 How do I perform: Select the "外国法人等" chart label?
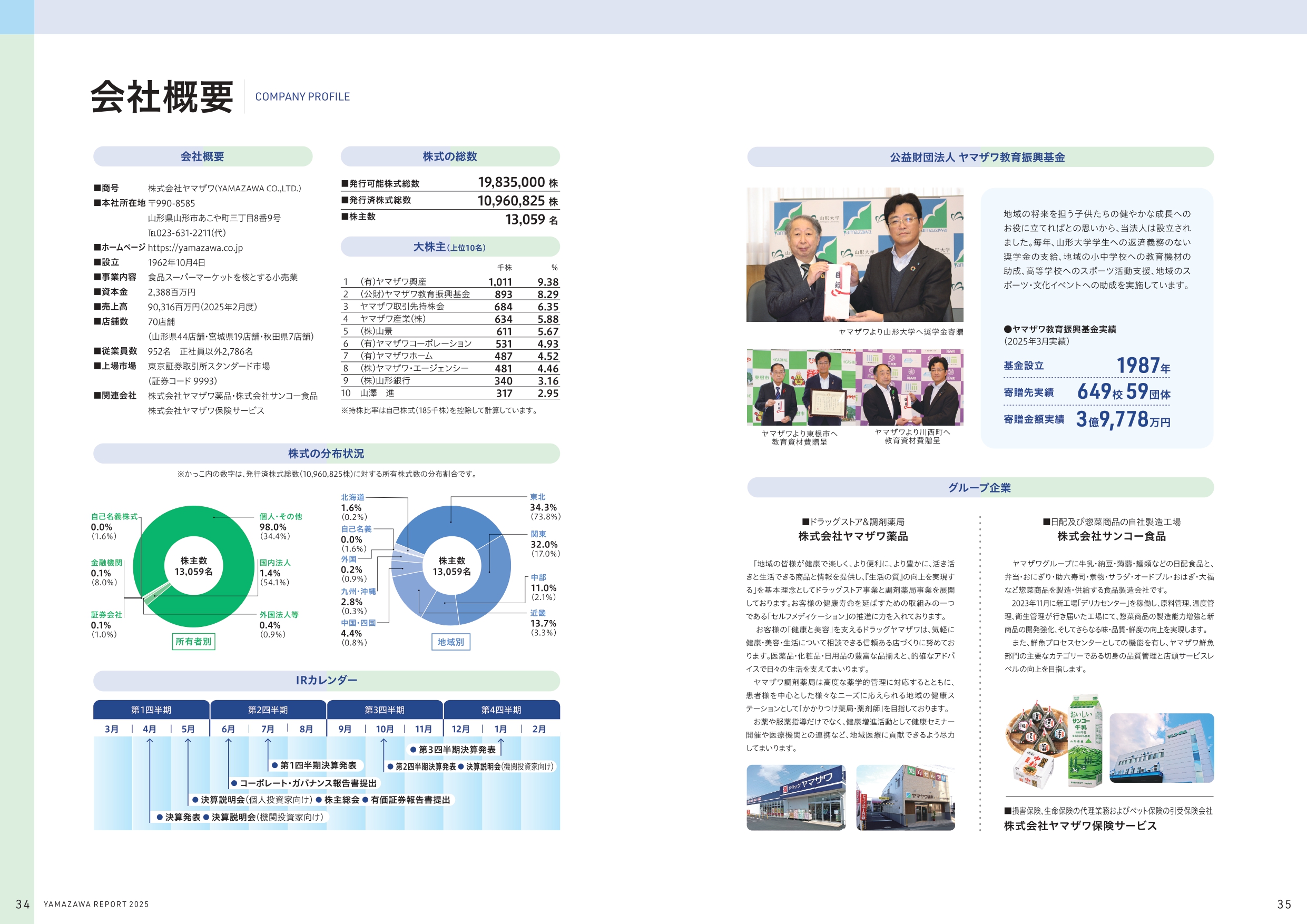tap(279, 615)
